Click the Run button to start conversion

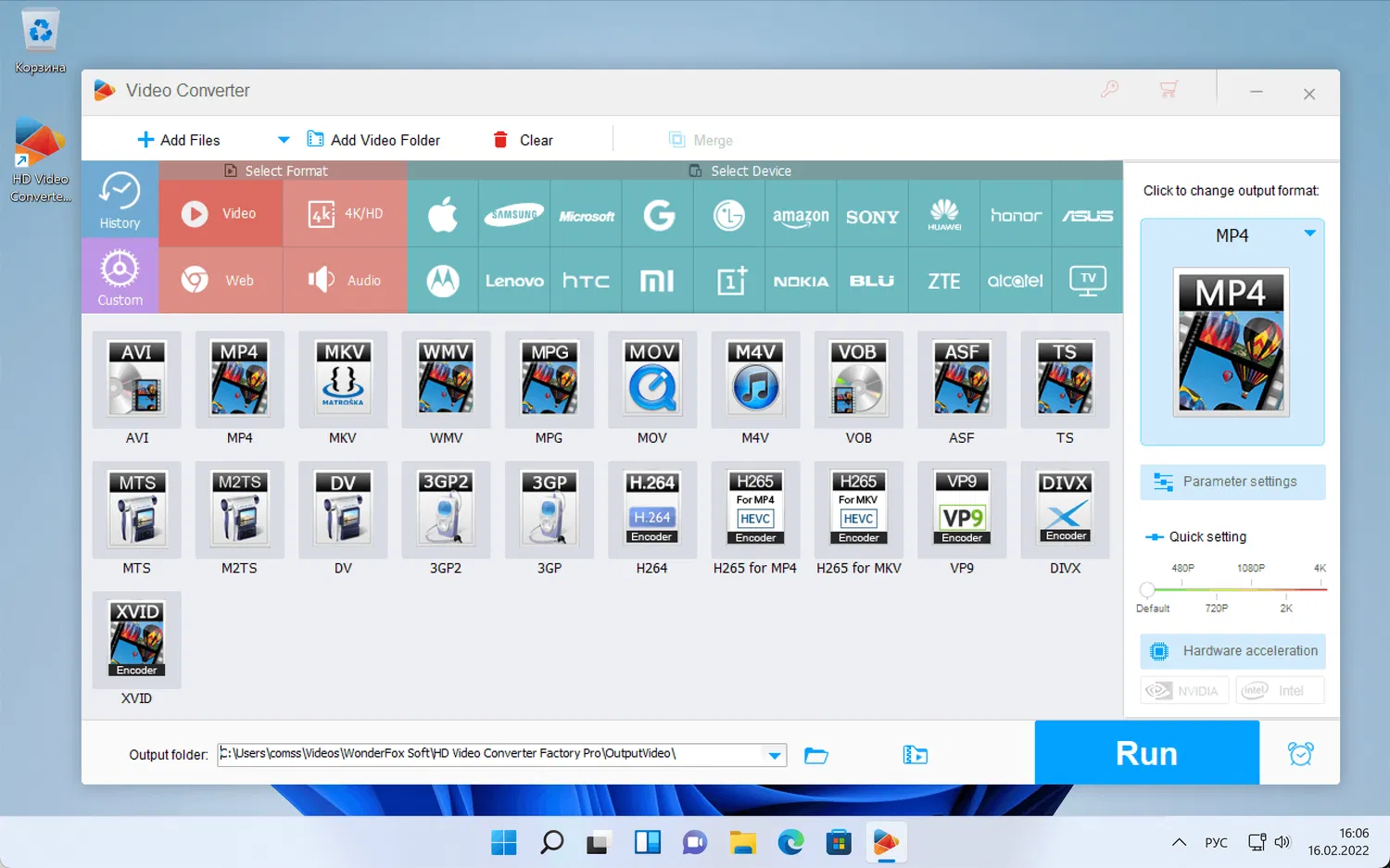click(1146, 752)
